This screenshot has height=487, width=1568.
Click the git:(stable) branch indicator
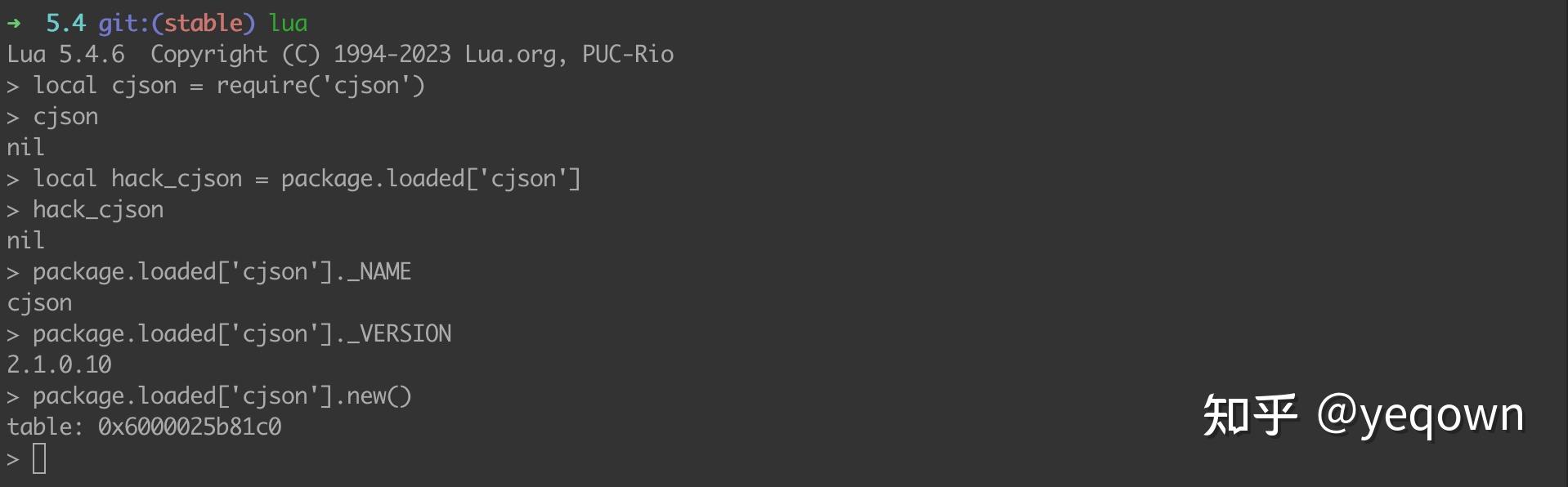176,23
